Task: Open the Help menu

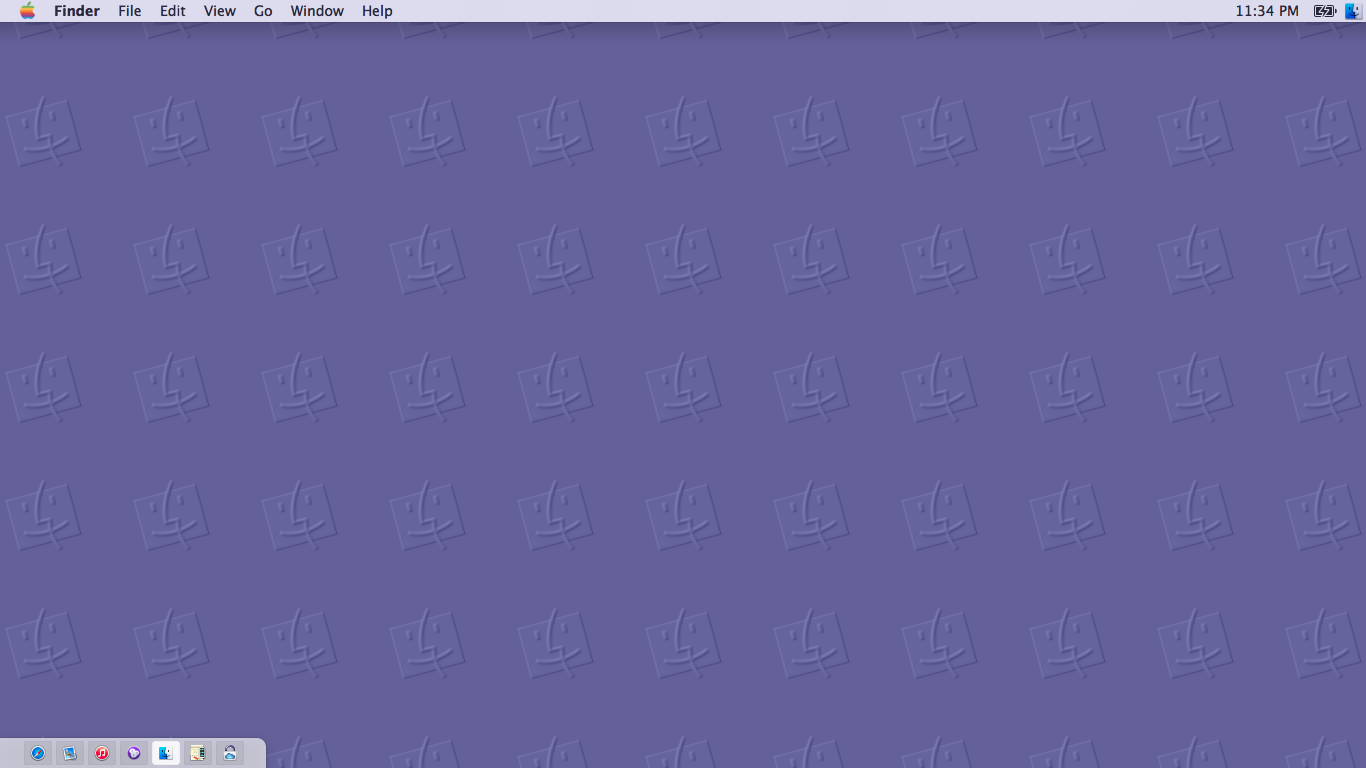Action: coord(377,11)
